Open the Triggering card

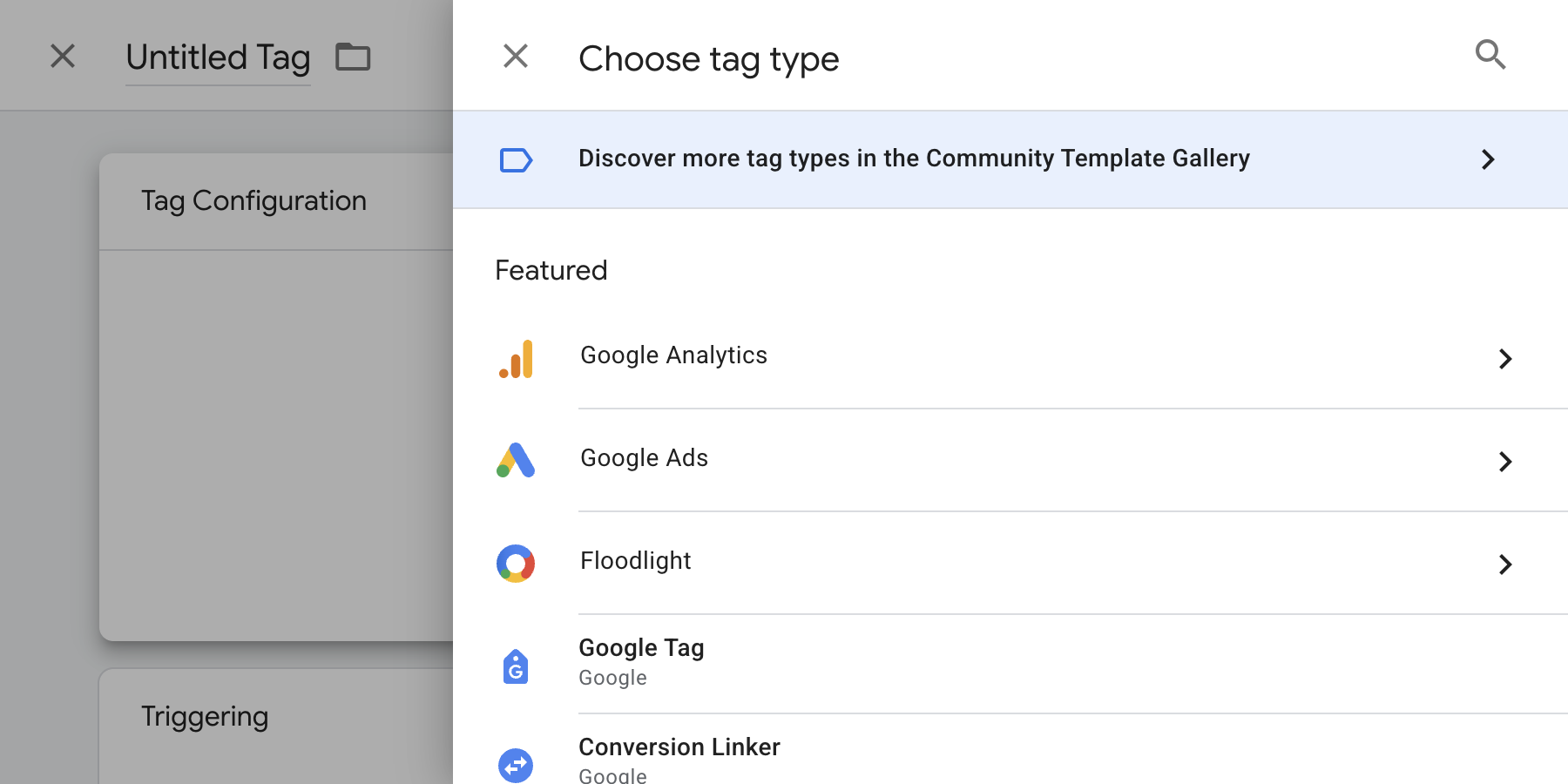click(276, 727)
